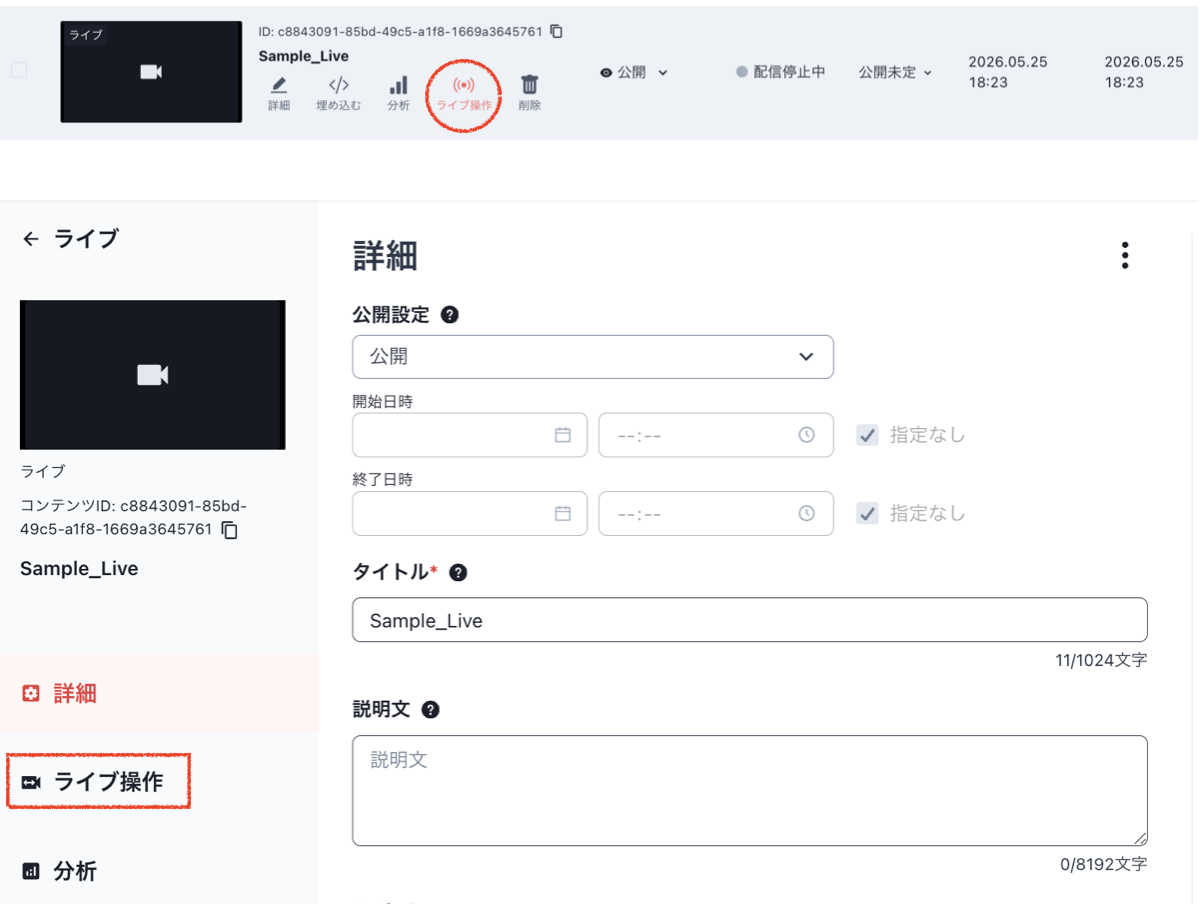Screen dimensions: 1200x904
Task: Select the Sample_Live row checkbox
Action: 19,71
